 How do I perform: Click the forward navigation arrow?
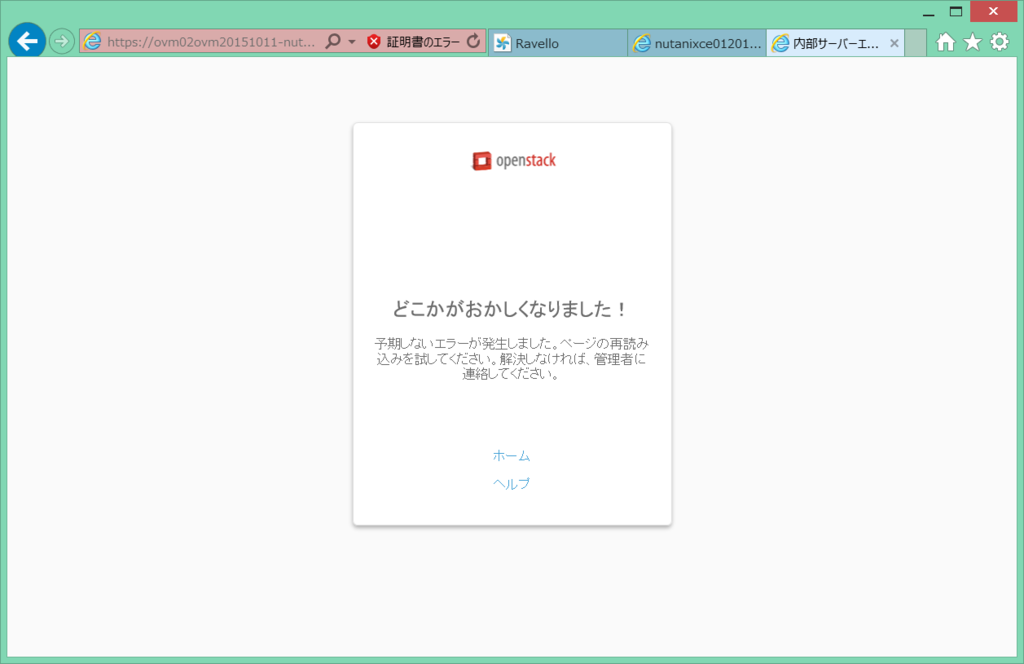coord(61,42)
